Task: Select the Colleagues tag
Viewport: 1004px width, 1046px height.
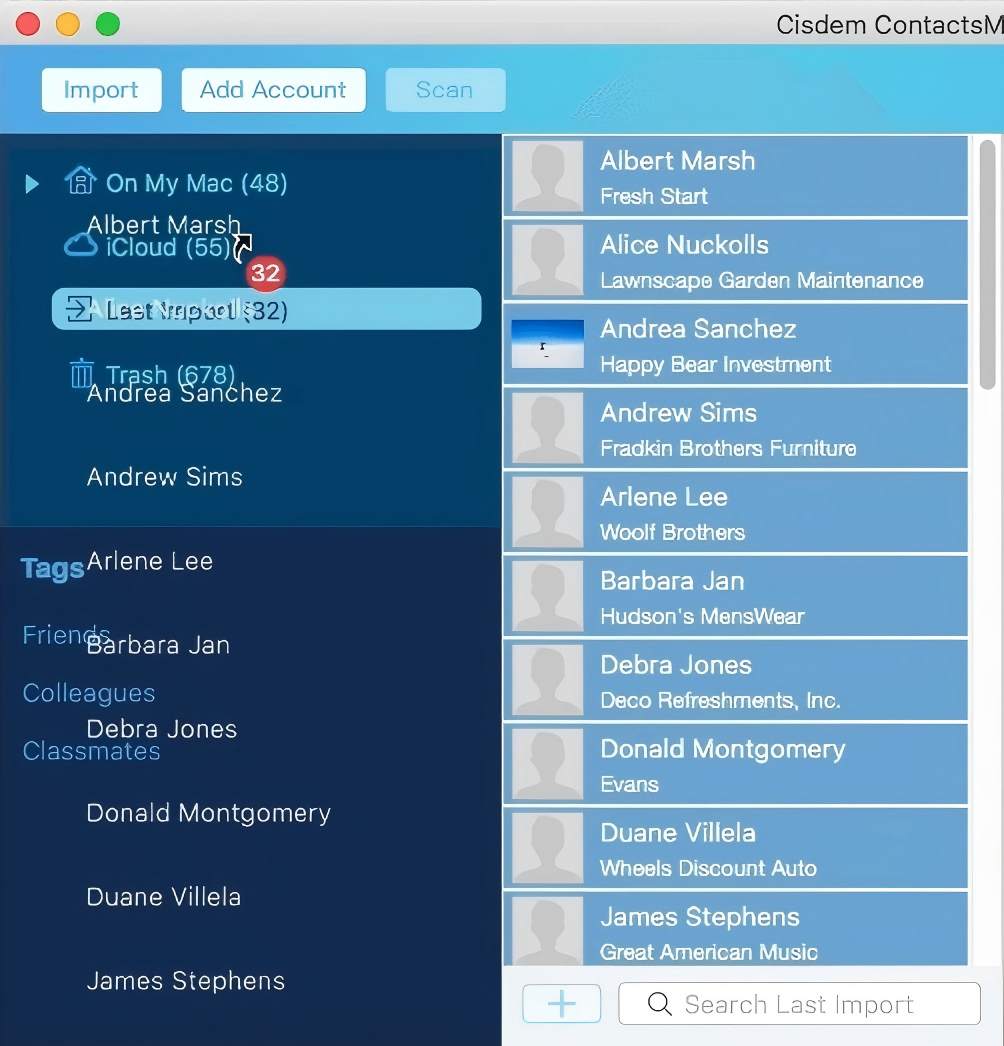Action: [88, 692]
